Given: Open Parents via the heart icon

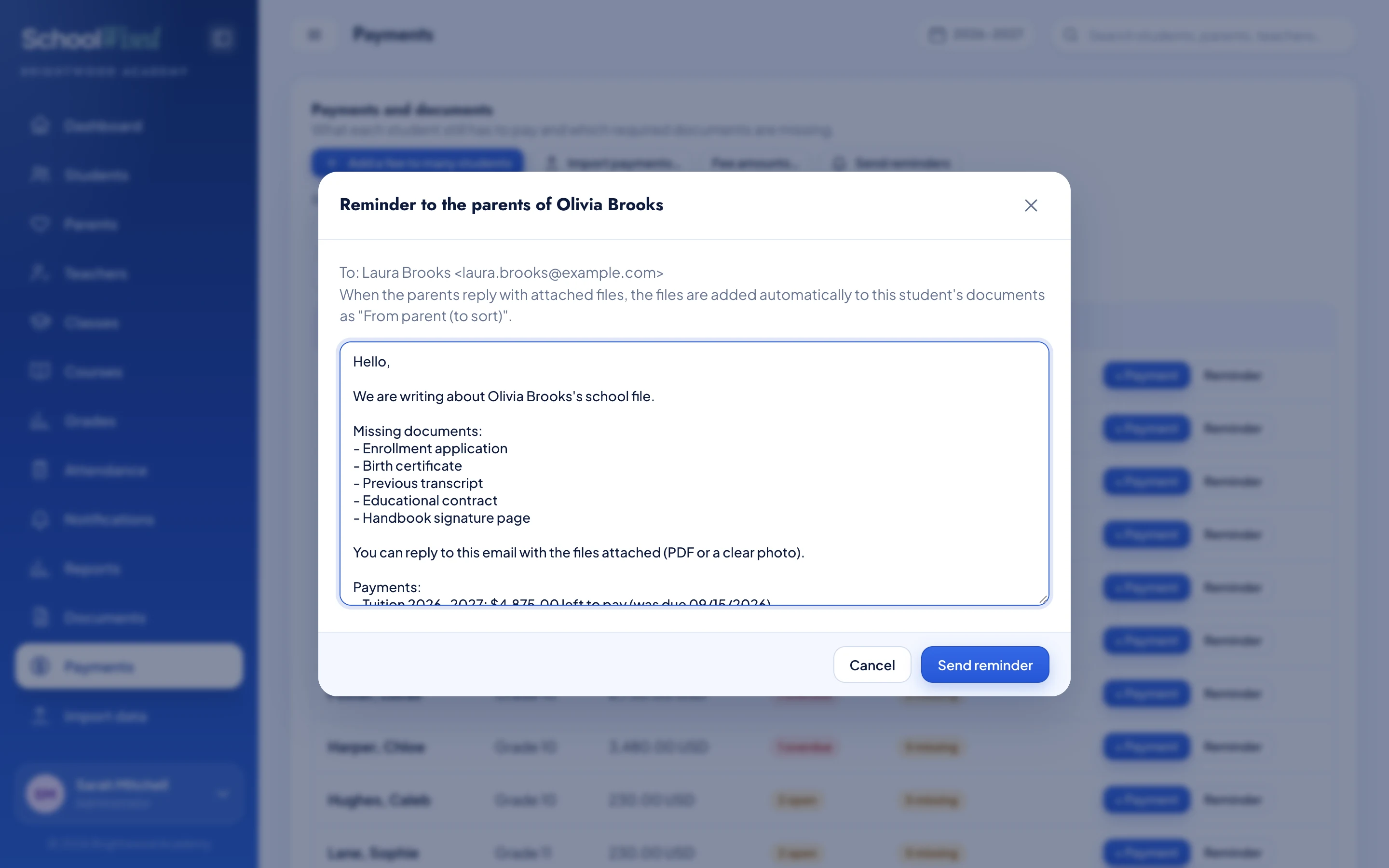Looking at the screenshot, I should click(x=40, y=224).
